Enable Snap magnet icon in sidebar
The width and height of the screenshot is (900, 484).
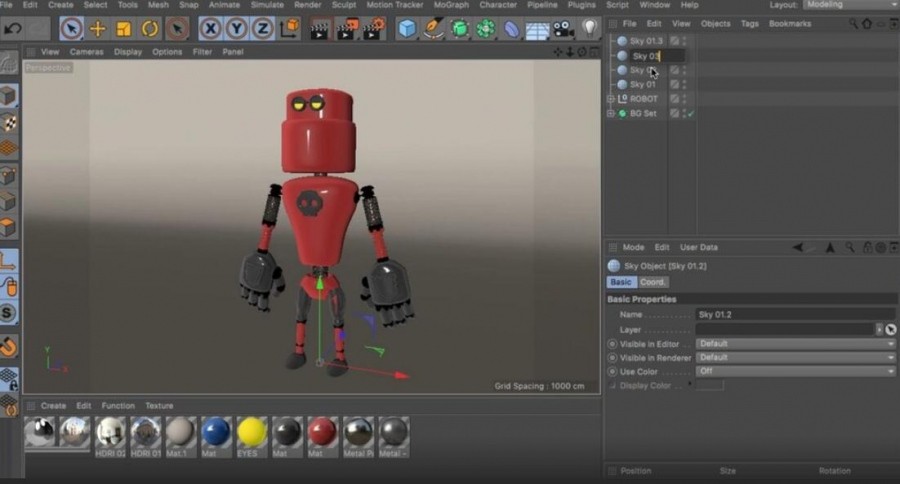pyautogui.click(x=9, y=346)
